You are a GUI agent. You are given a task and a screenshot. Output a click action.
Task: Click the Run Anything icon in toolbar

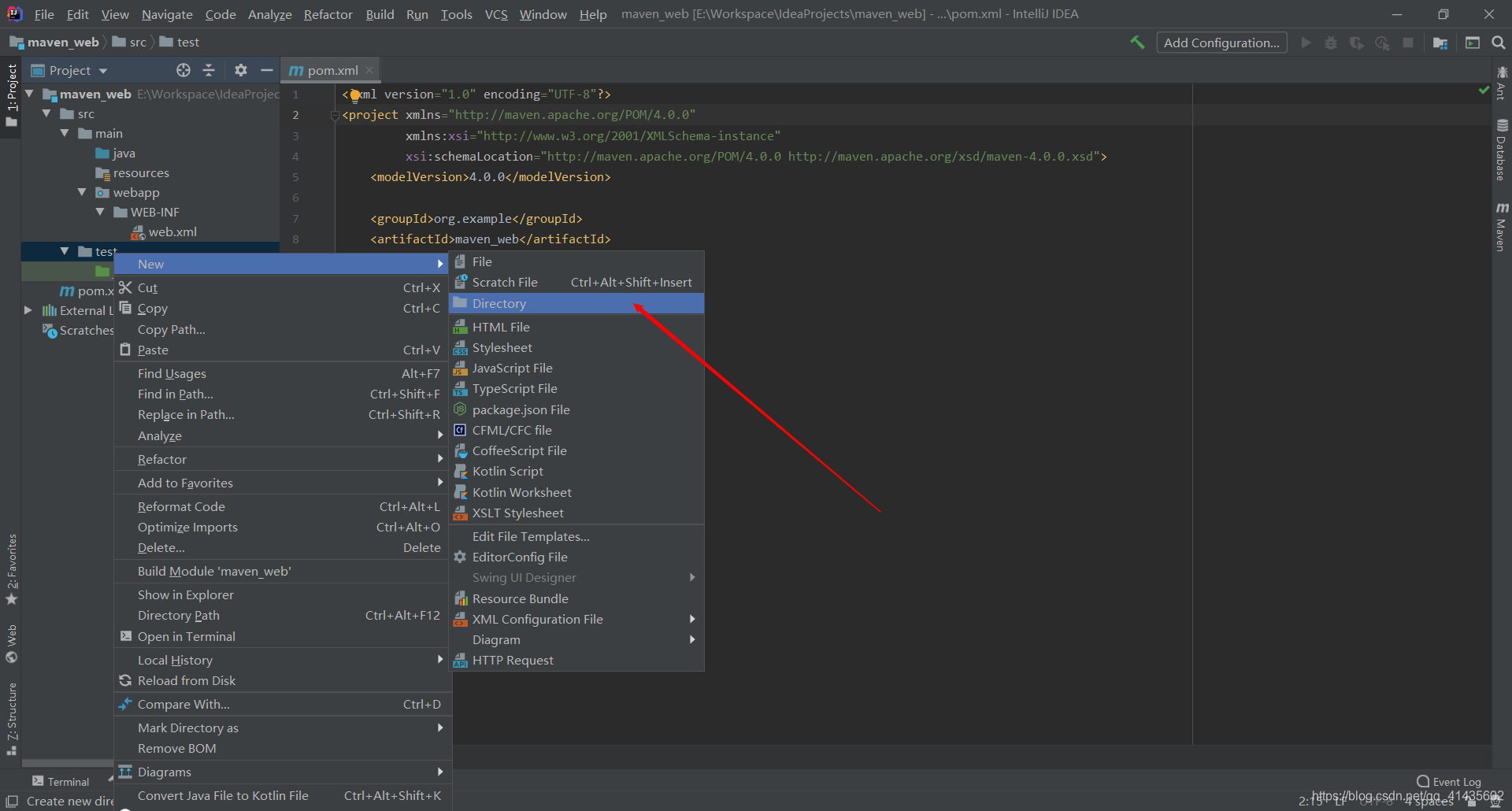point(1473,43)
